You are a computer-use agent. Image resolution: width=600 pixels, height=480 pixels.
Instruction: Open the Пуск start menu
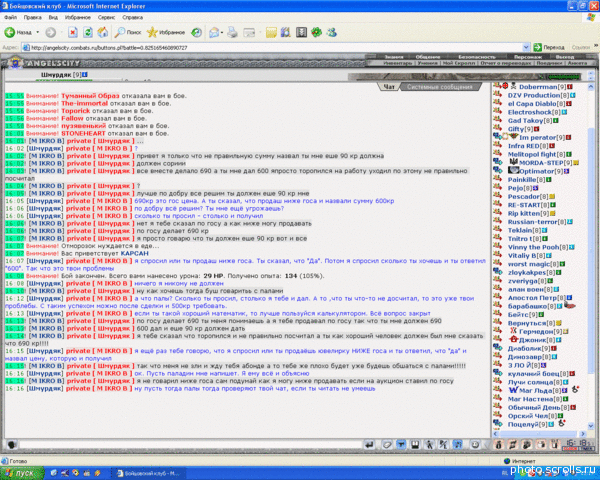21,473
